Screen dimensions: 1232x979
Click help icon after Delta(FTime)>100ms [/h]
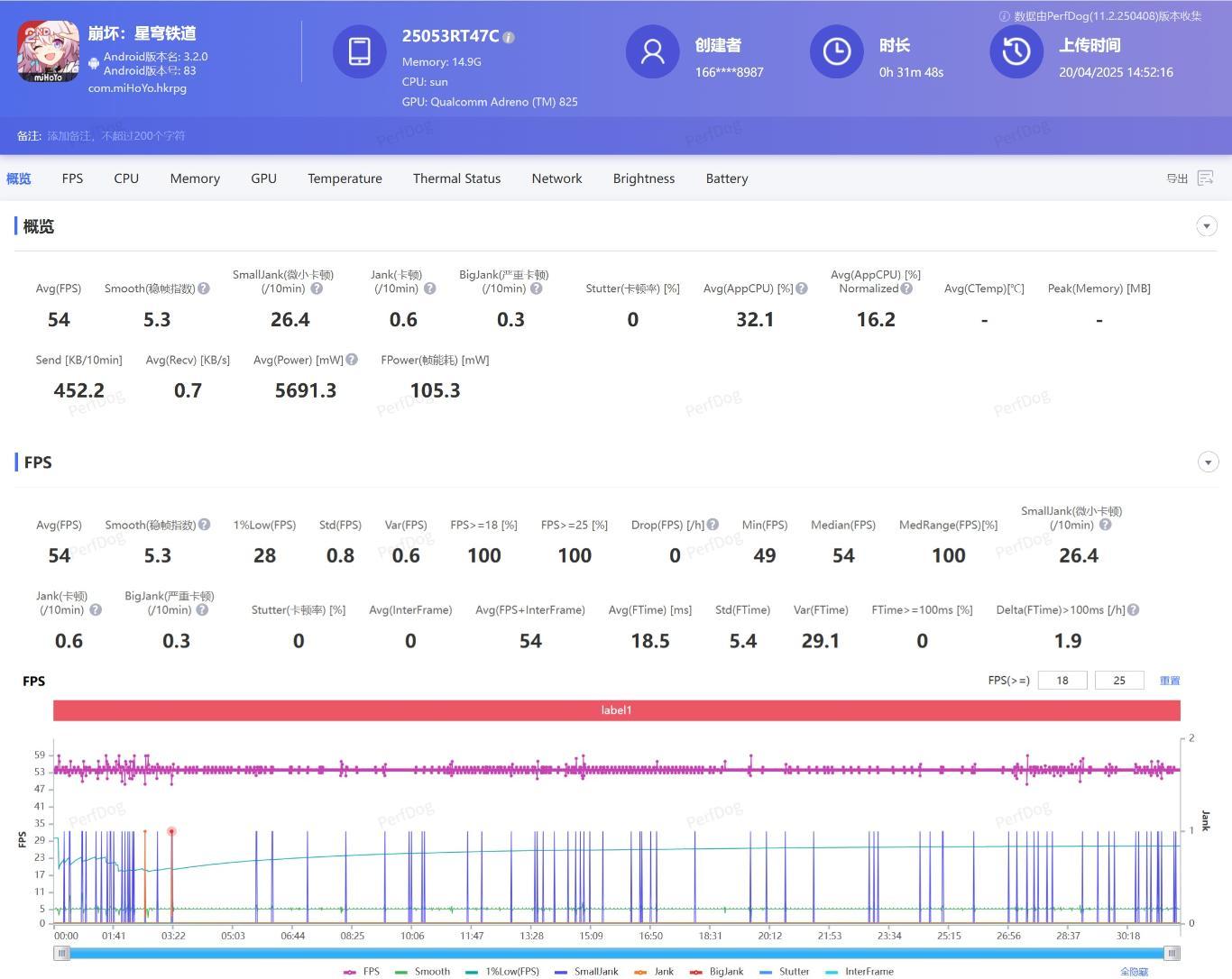click(1133, 610)
